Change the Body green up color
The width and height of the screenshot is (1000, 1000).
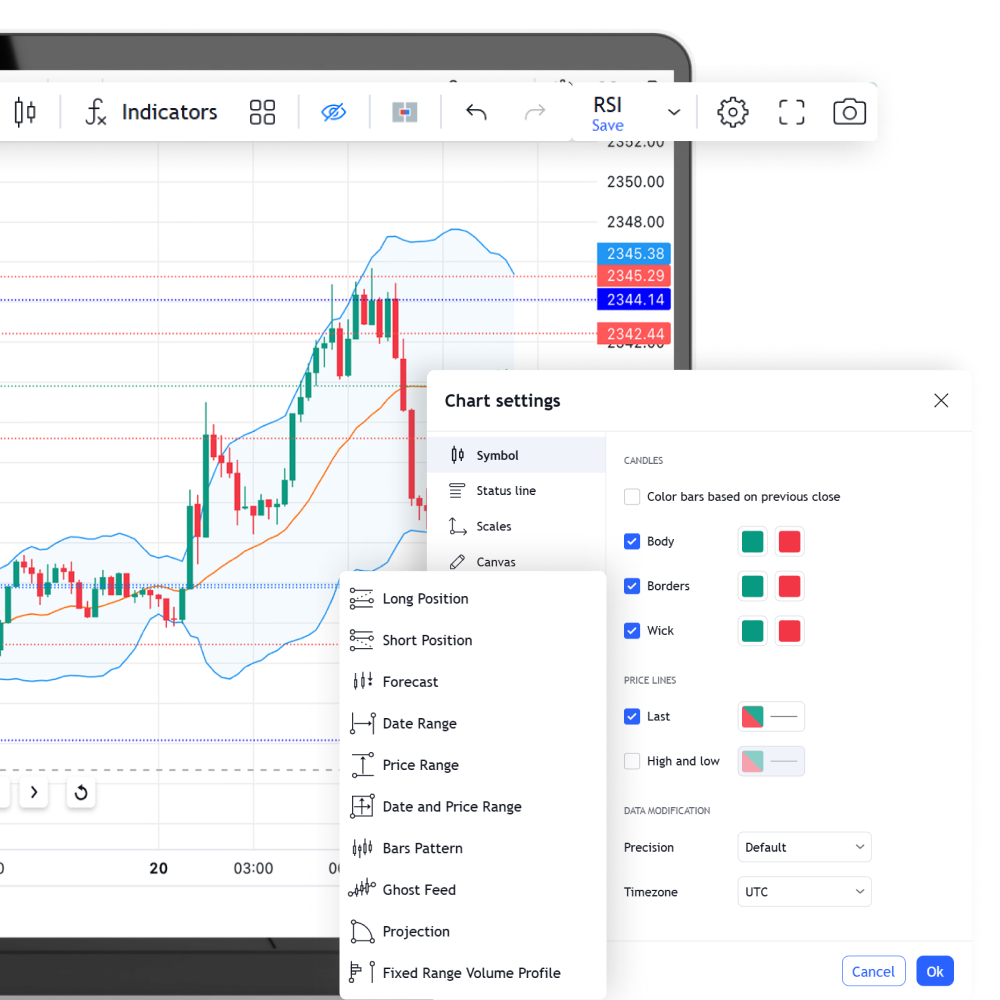pyautogui.click(x=753, y=541)
